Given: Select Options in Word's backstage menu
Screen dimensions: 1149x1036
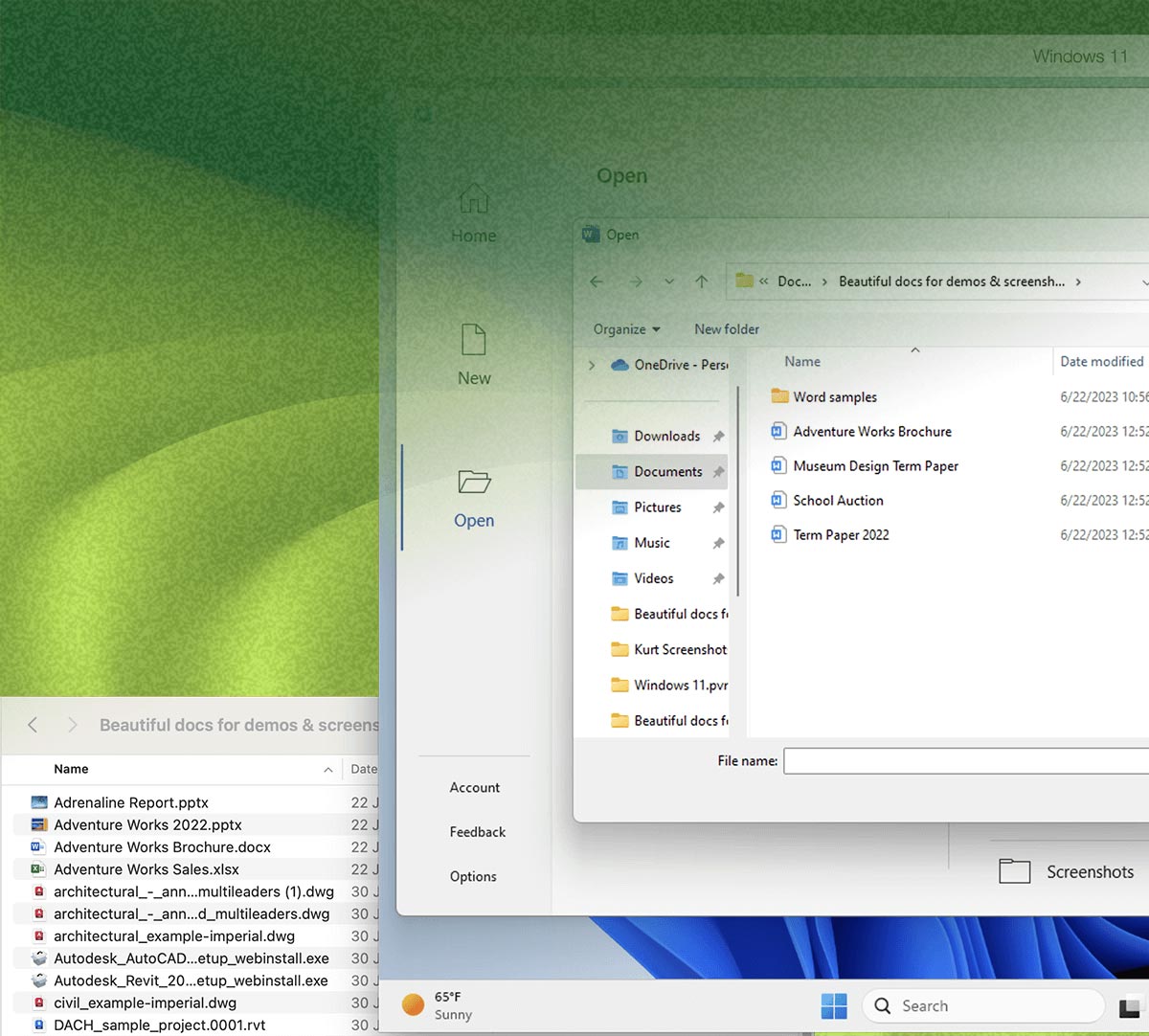Looking at the screenshot, I should coord(473,876).
